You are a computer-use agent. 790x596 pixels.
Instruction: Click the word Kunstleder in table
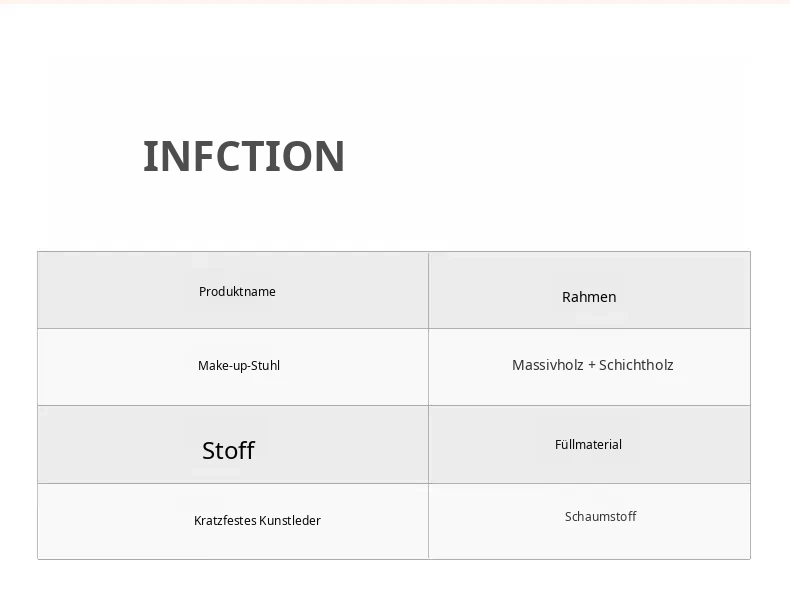[x=293, y=520]
